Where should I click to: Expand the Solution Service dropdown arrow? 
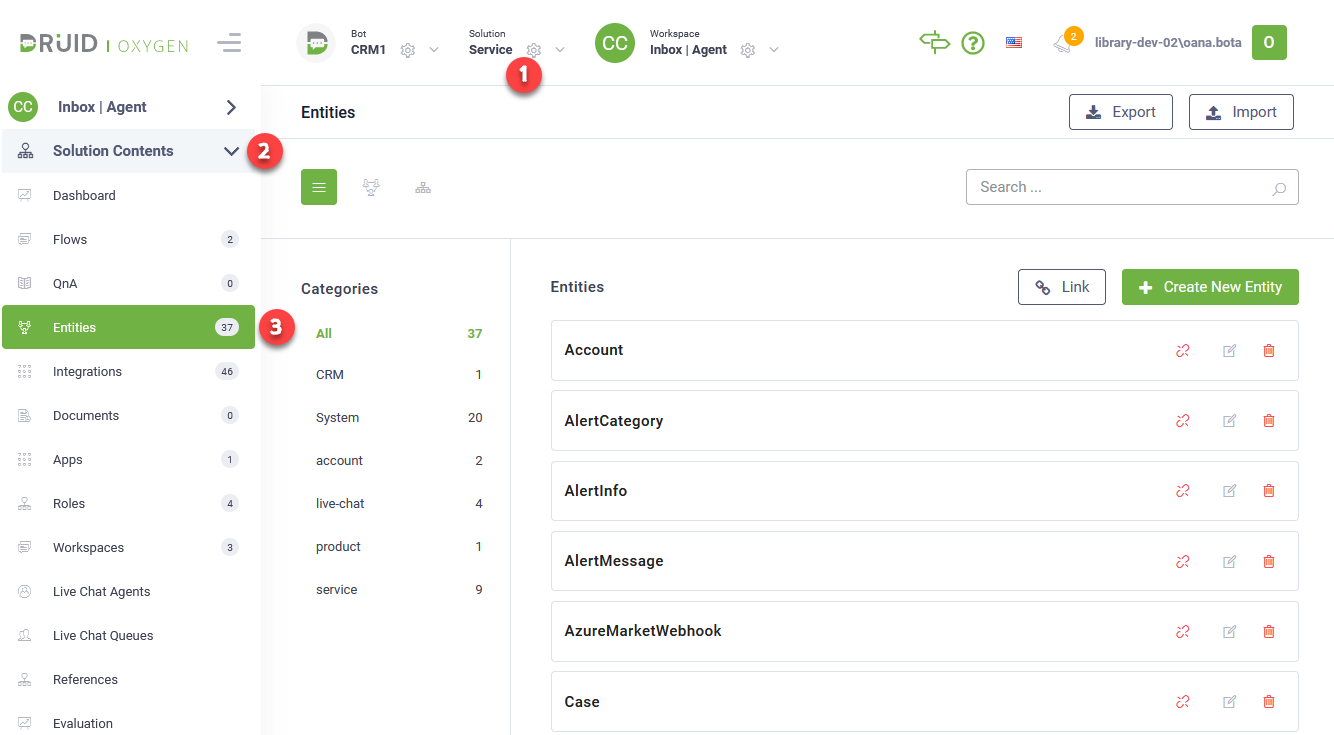(x=560, y=50)
